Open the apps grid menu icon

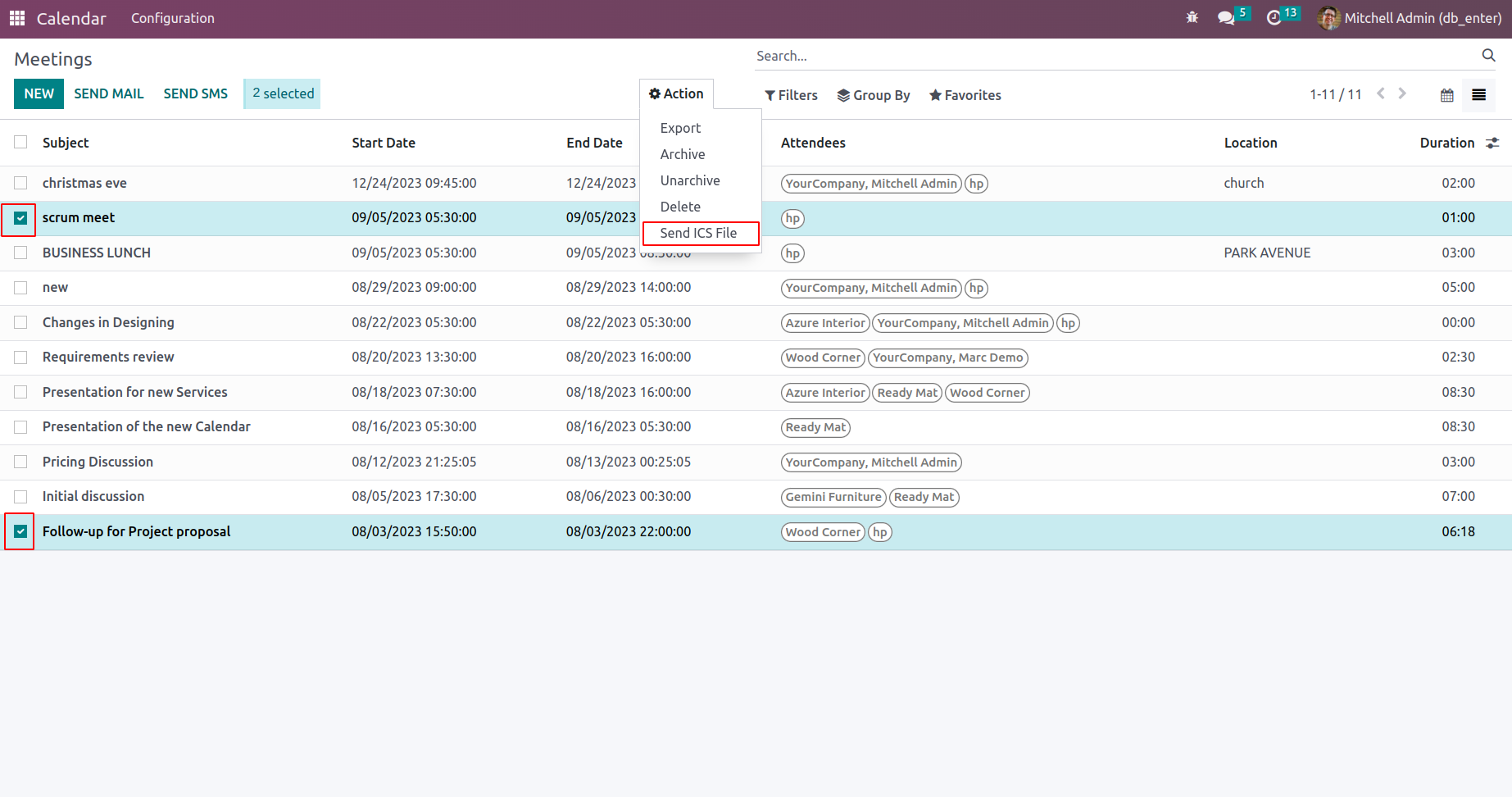point(17,18)
